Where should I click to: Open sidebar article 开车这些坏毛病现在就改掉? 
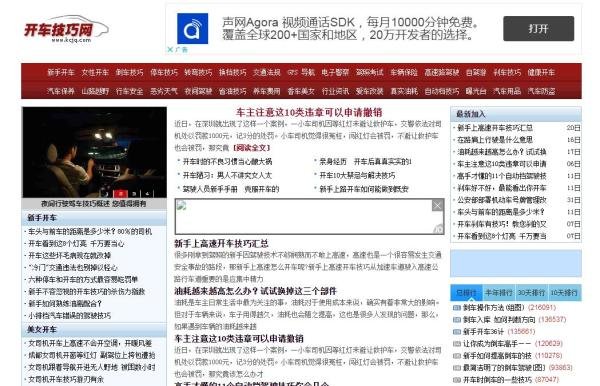click(x=70, y=256)
